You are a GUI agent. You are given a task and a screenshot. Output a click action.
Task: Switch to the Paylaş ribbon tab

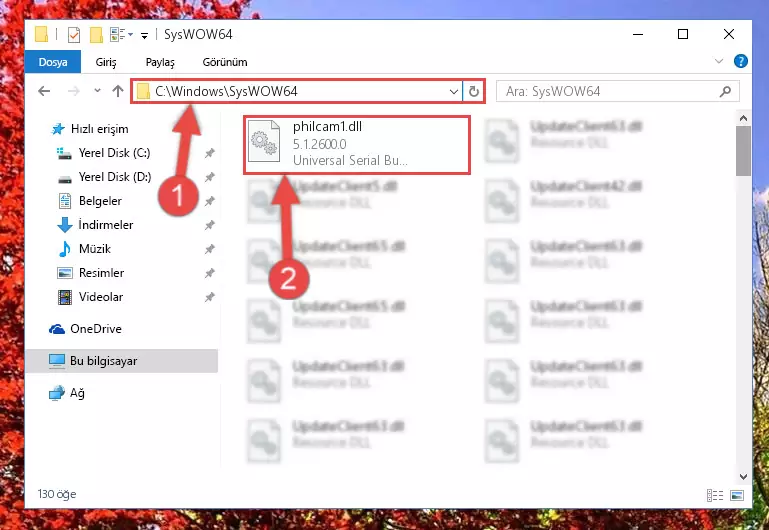160,62
